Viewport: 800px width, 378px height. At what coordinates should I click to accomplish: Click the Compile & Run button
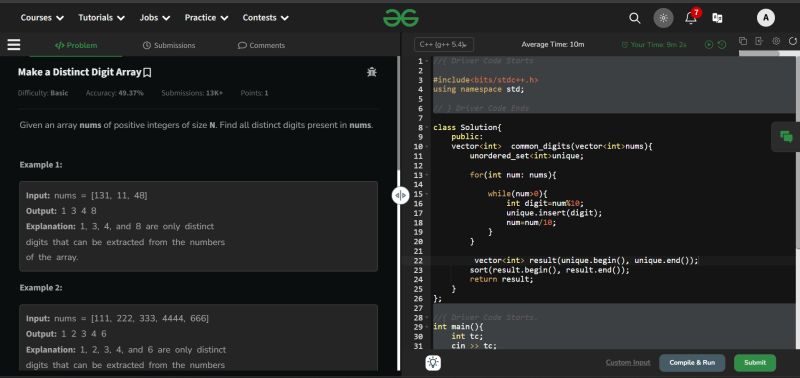click(x=692, y=363)
